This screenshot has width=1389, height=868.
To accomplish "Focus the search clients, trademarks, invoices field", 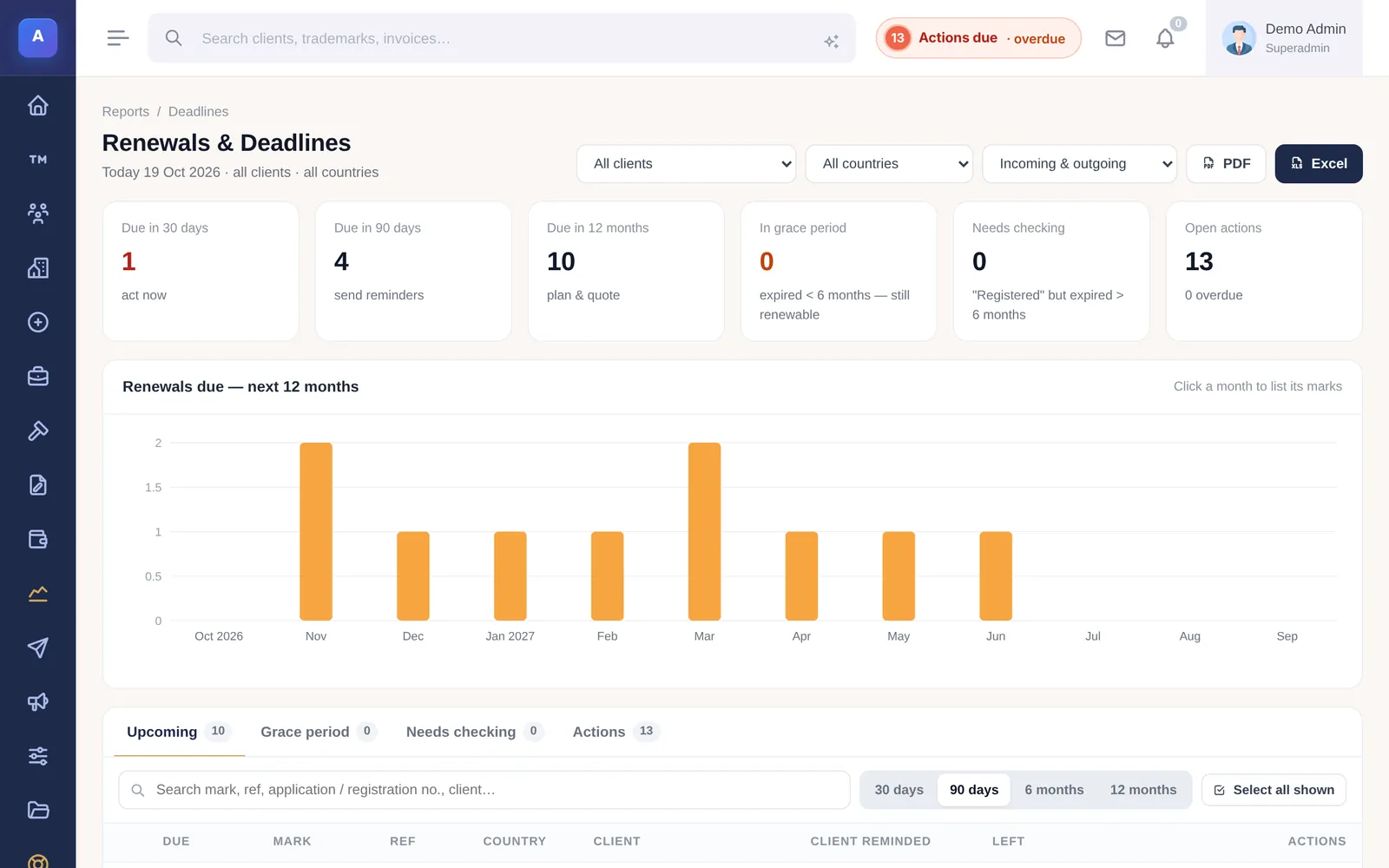I will pos(502,38).
